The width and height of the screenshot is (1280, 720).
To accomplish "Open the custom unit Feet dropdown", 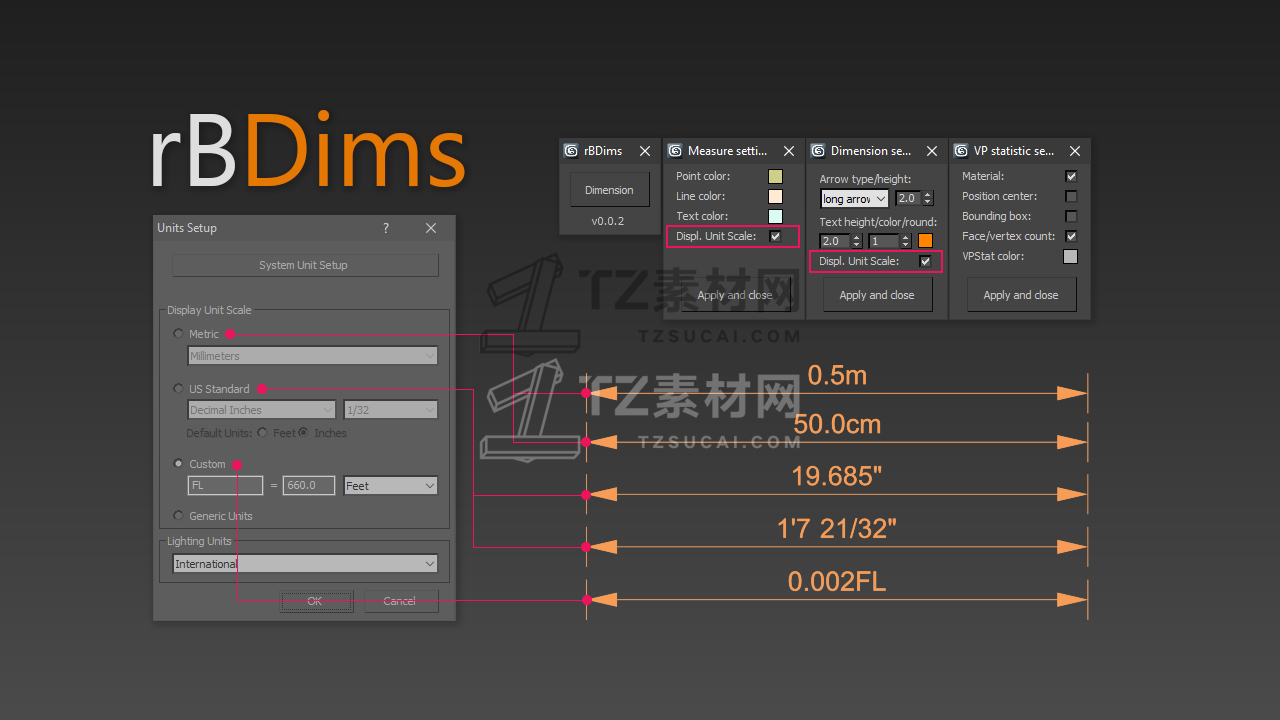I will tap(391, 486).
